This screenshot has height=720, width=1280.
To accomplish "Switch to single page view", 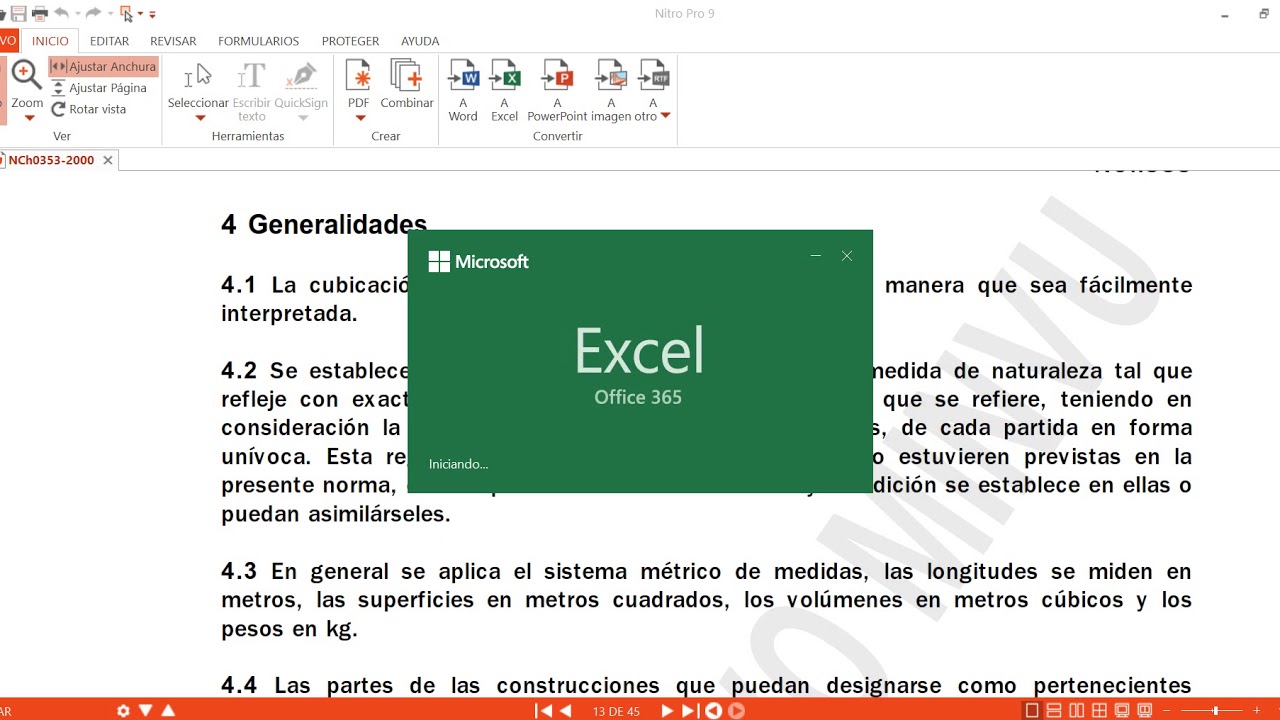I will tap(1032, 711).
